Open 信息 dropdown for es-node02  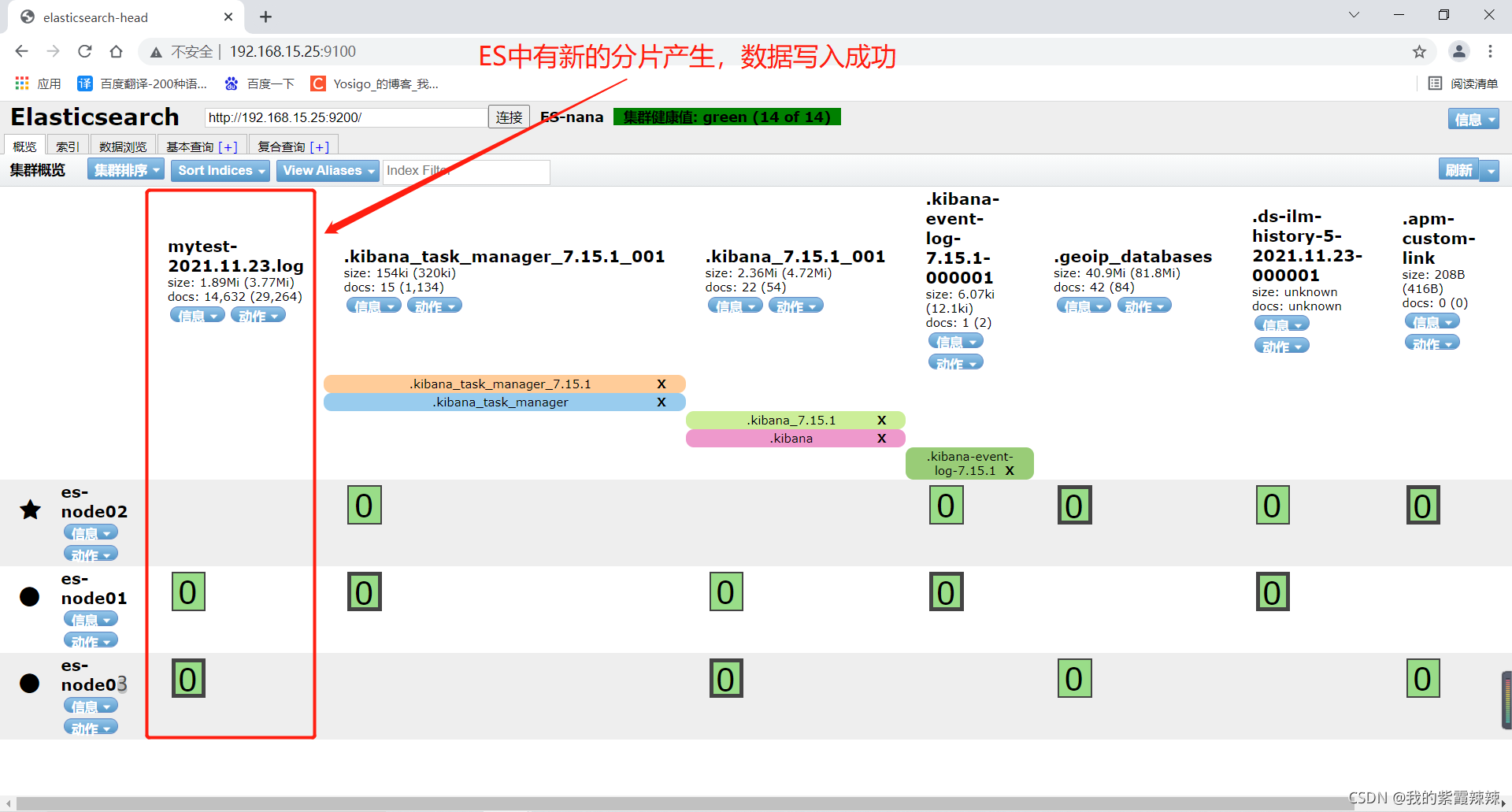[x=91, y=533]
